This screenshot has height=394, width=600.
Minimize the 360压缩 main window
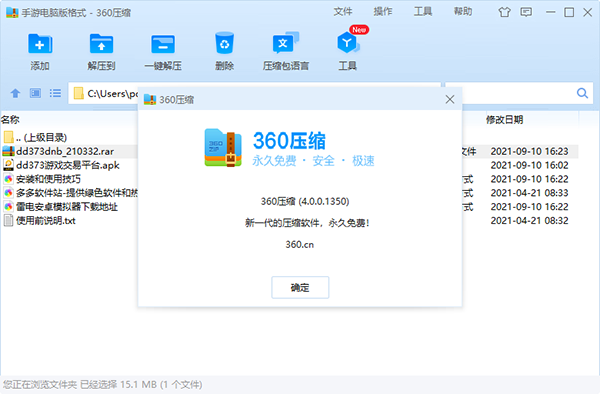pos(550,12)
